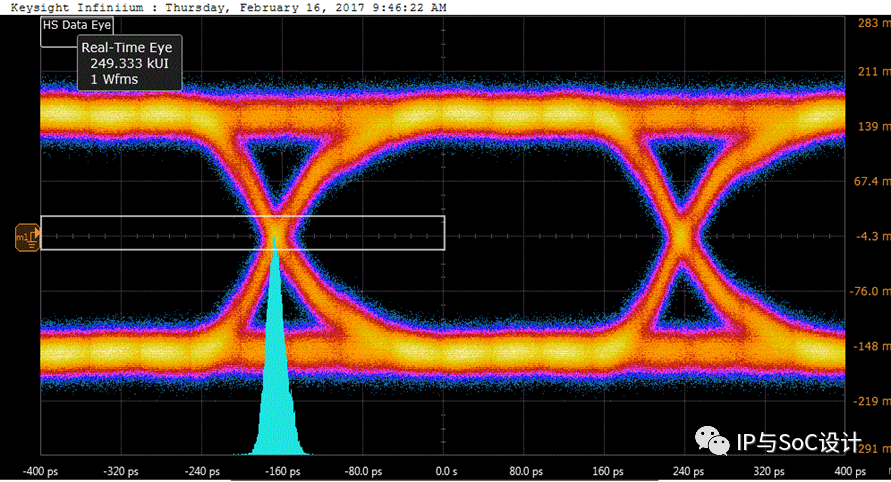
Task: Click the -4.3 voltage axis label
Action: click(x=873, y=236)
